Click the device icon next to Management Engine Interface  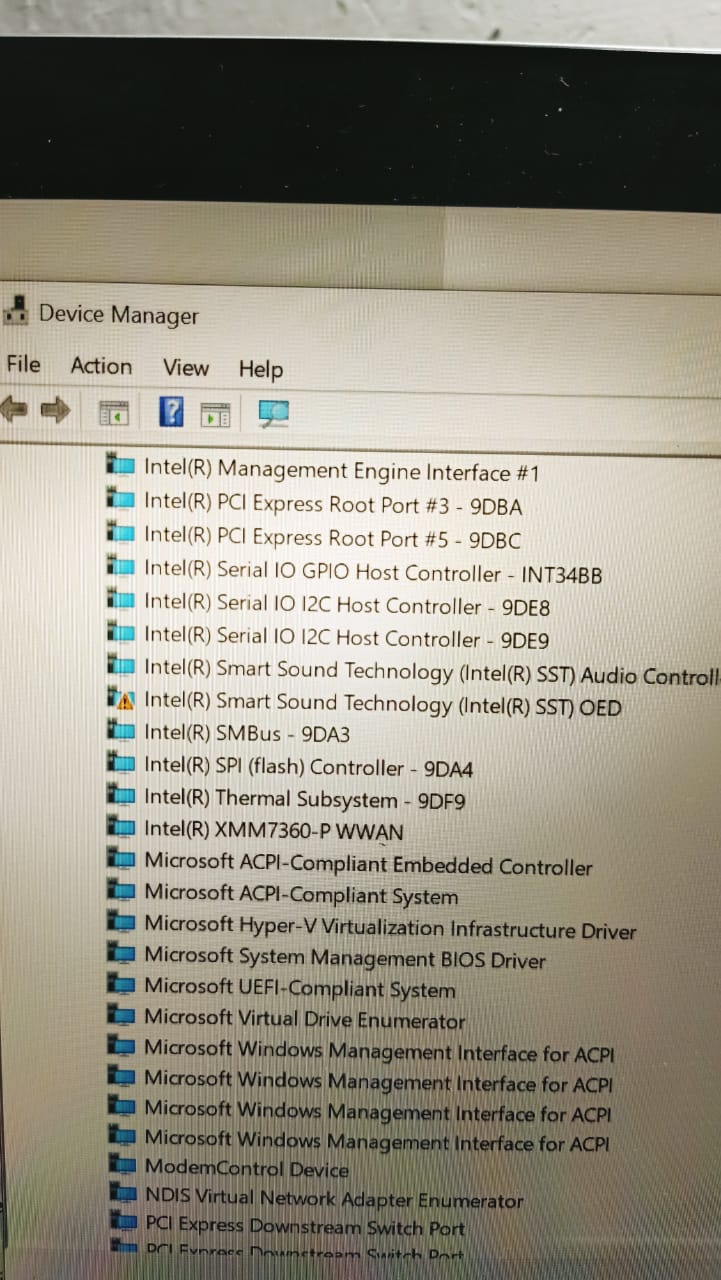121,466
